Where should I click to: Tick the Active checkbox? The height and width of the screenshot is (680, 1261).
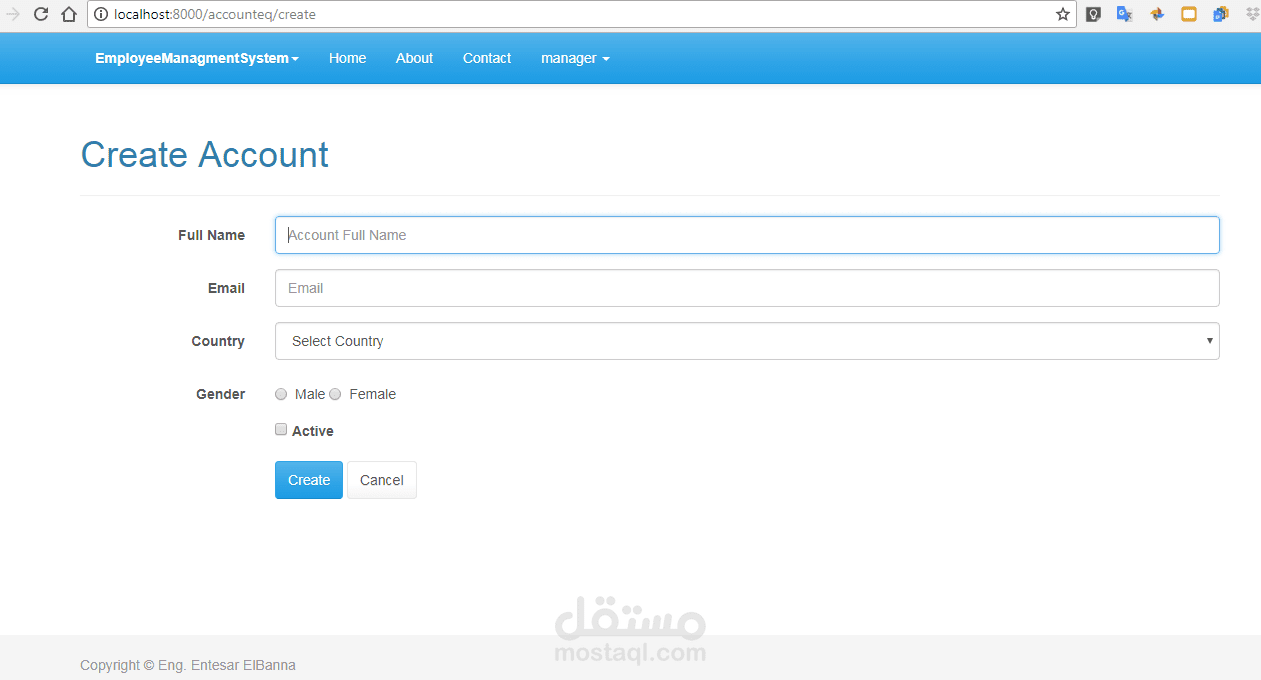point(281,429)
